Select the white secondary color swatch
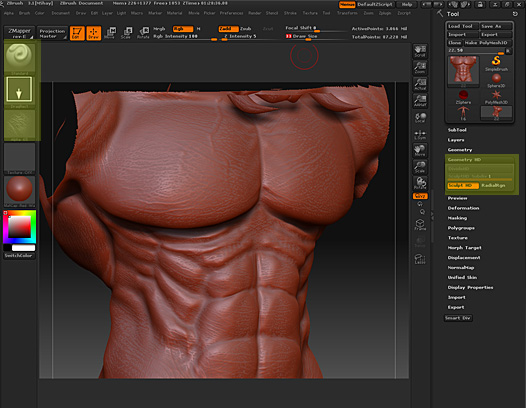This screenshot has height=408, width=526. point(23,248)
